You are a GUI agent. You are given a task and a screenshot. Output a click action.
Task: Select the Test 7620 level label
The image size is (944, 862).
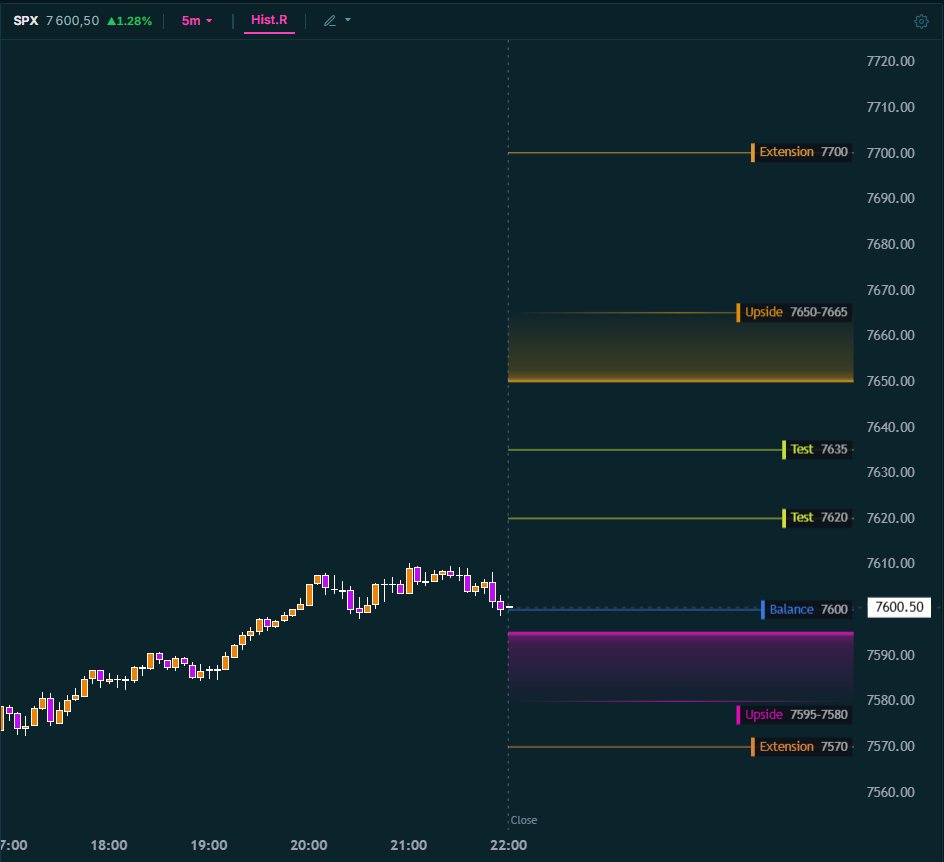[817, 518]
